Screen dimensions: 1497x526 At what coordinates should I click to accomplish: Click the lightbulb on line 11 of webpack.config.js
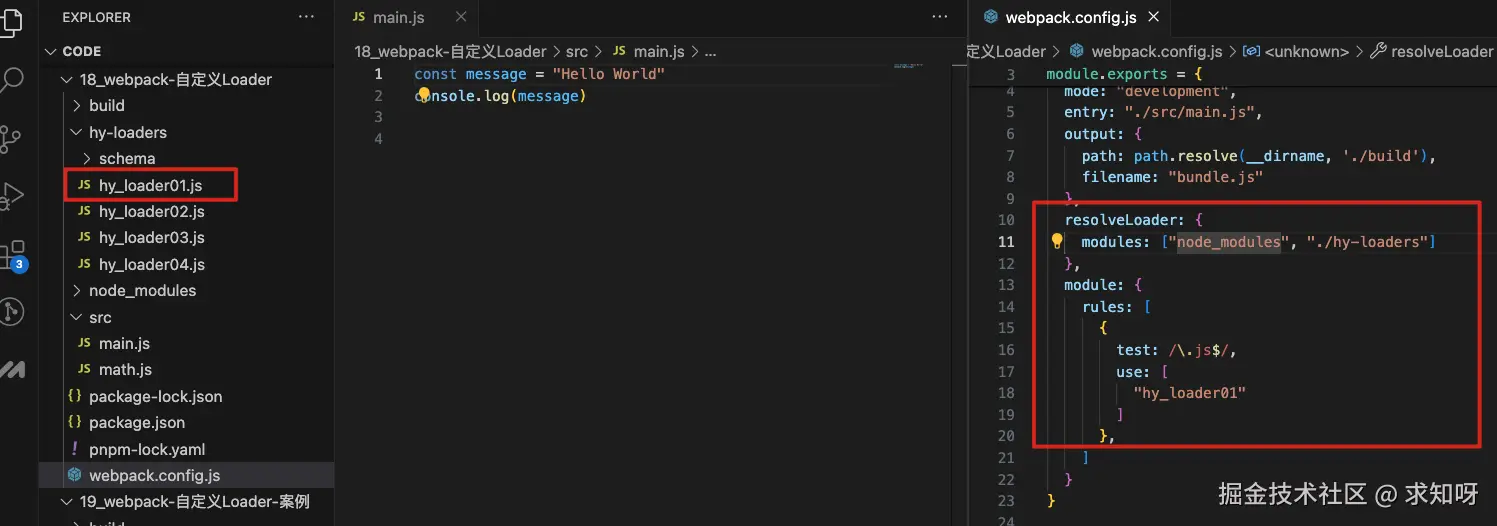pos(1057,241)
